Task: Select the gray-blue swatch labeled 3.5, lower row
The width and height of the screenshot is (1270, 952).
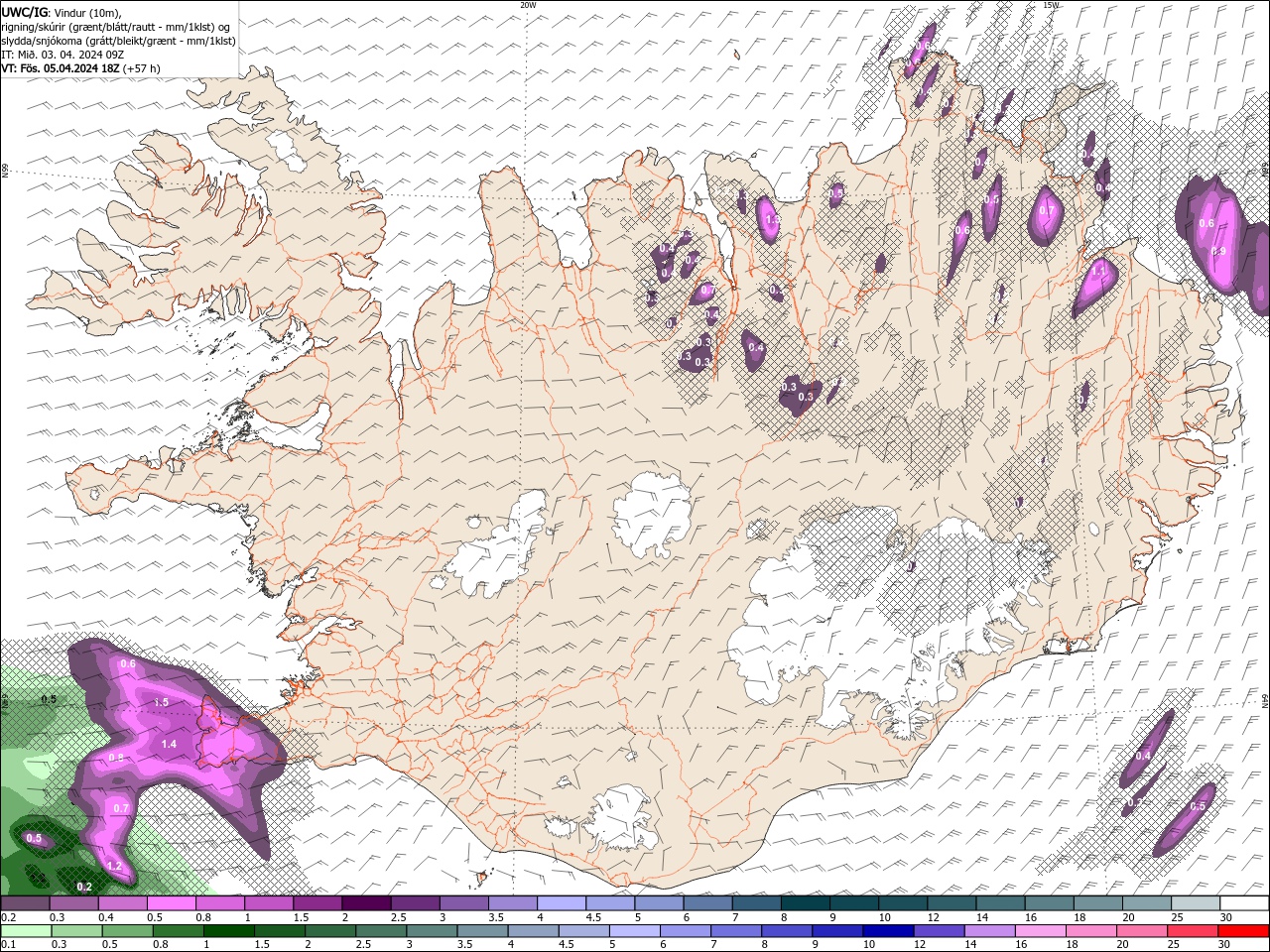Action: (x=482, y=931)
